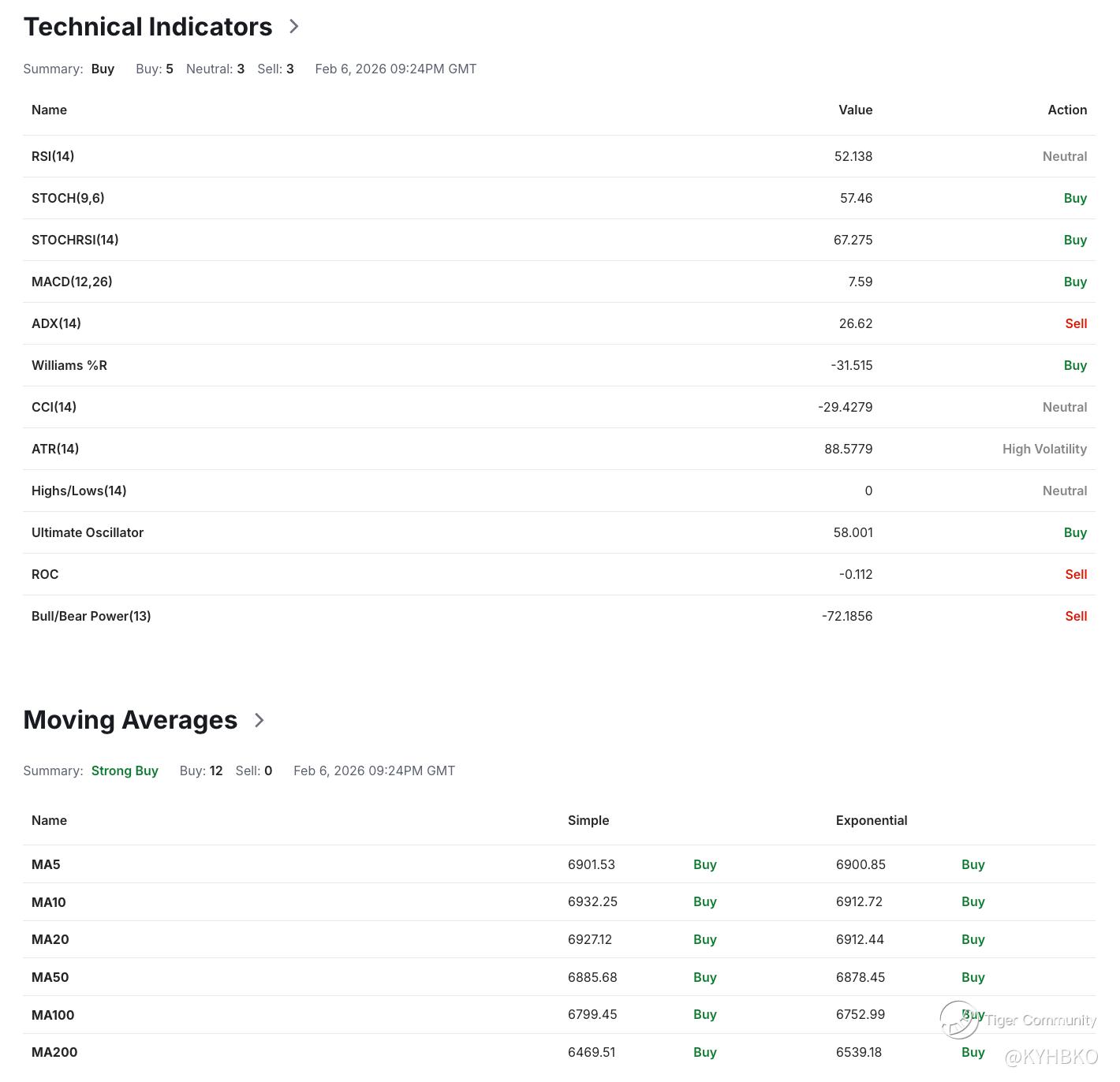Image resolution: width=1120 pixels, height=1082 pixels.
Task: Click the Simple column header
Action: (588, 820)
